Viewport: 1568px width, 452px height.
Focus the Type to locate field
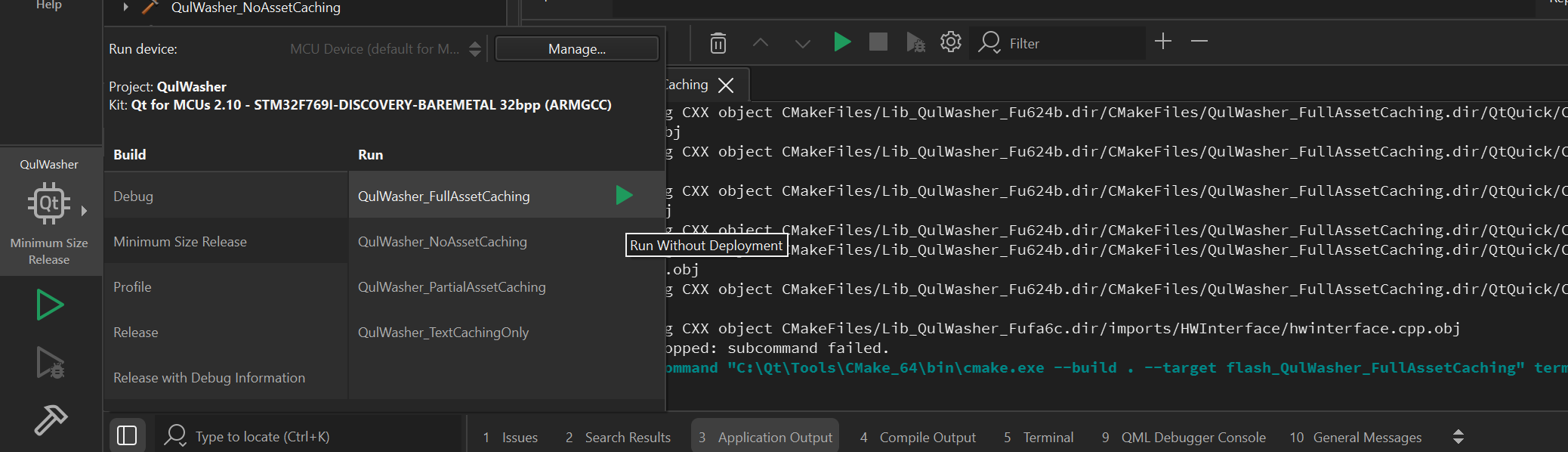click(325, 436)
